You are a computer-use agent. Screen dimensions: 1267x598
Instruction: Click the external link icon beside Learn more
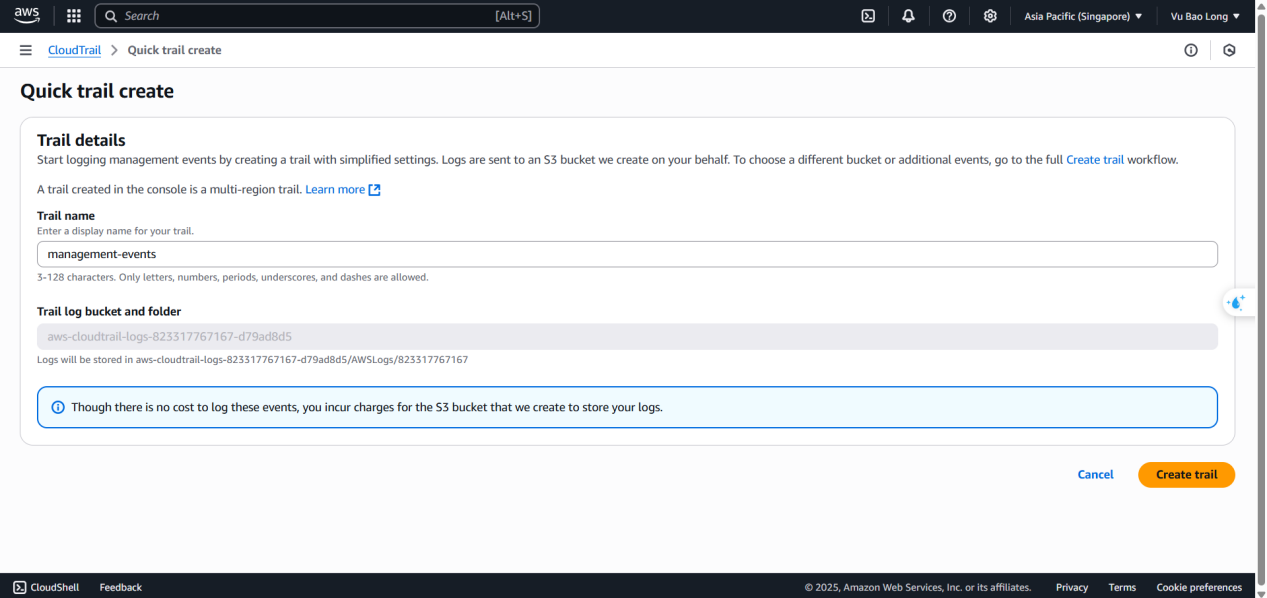point(375,190)
